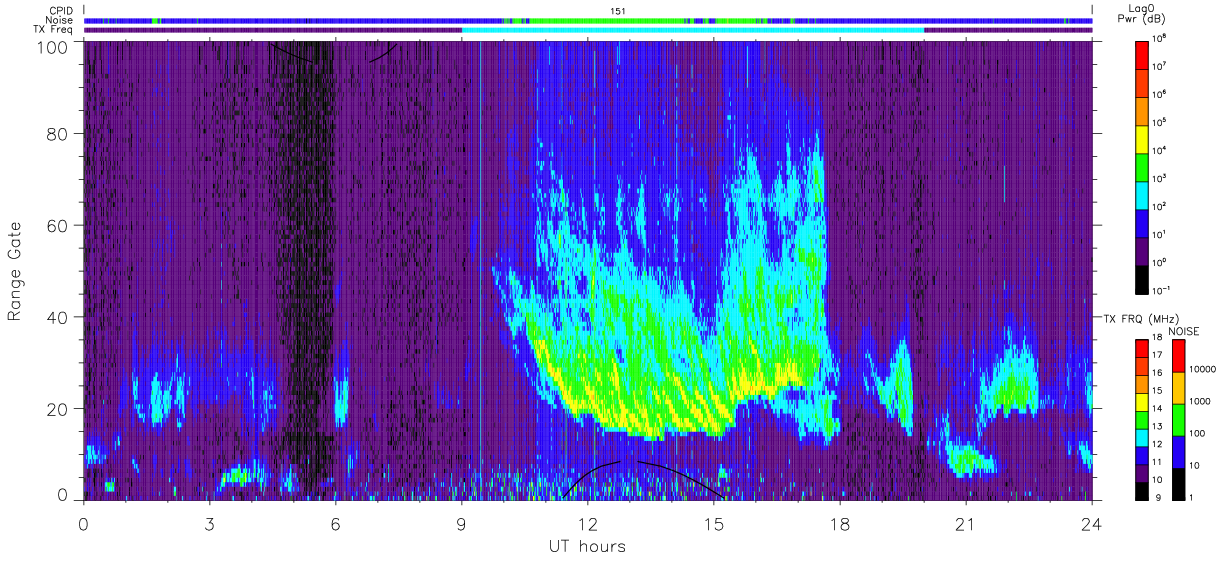1228x567 pixels.
Task: Pick the yellow segment of Lag0 power colorbar
Action: 1141,139
